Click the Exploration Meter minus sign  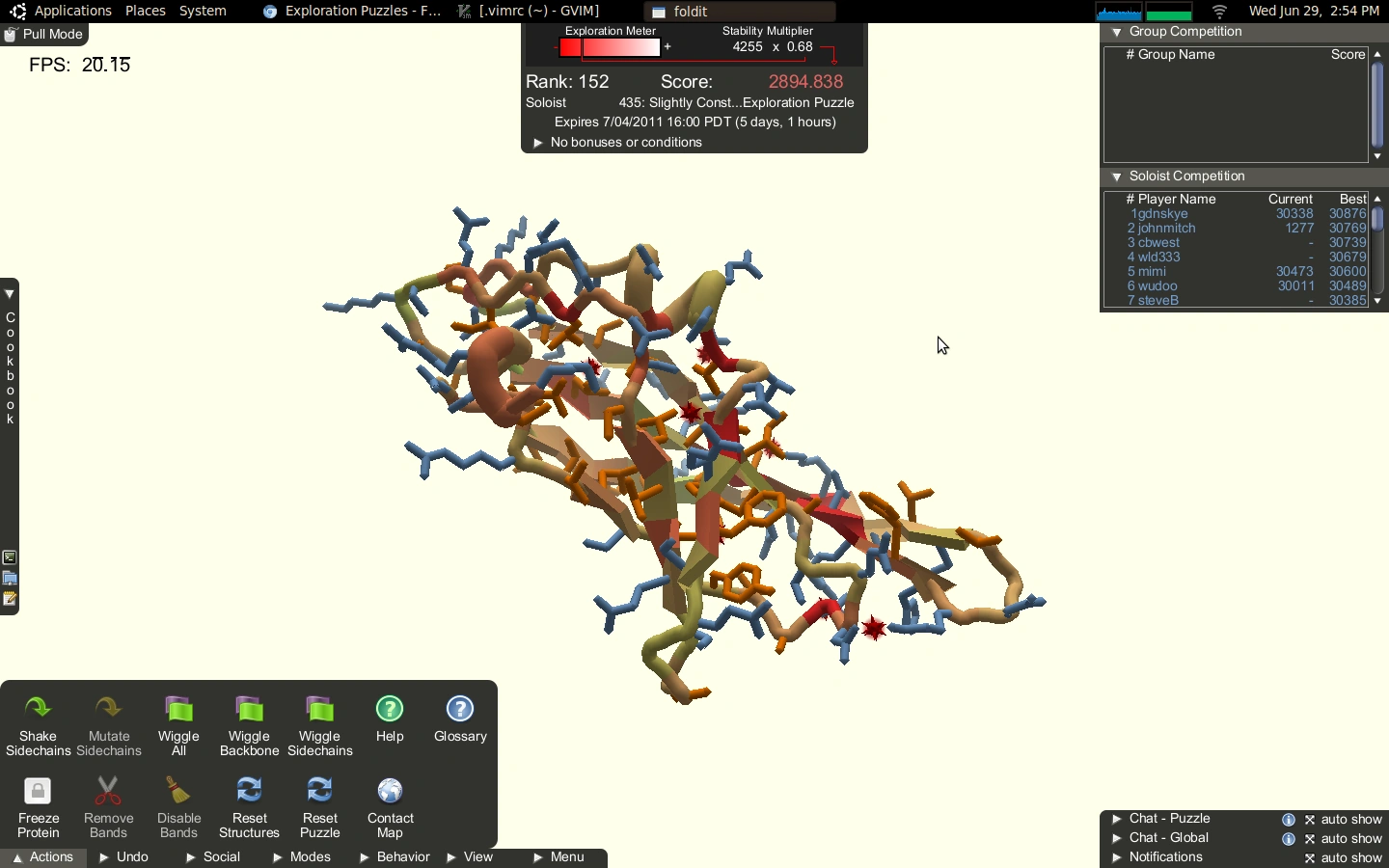tap(556, 47)
